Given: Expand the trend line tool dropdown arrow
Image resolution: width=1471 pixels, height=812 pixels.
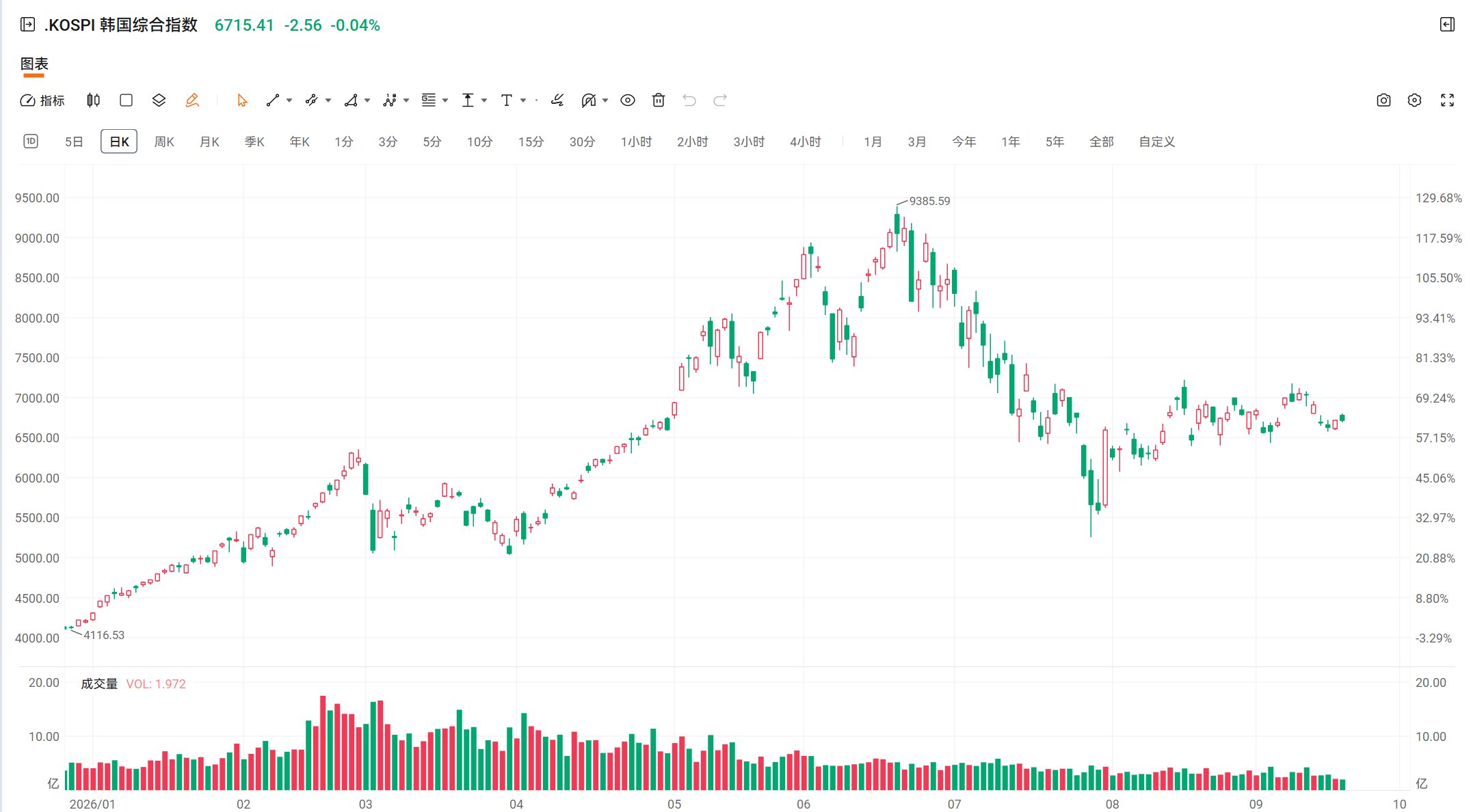Looking at the screenshot, I should pyautogui.click(x=289, y=100).
